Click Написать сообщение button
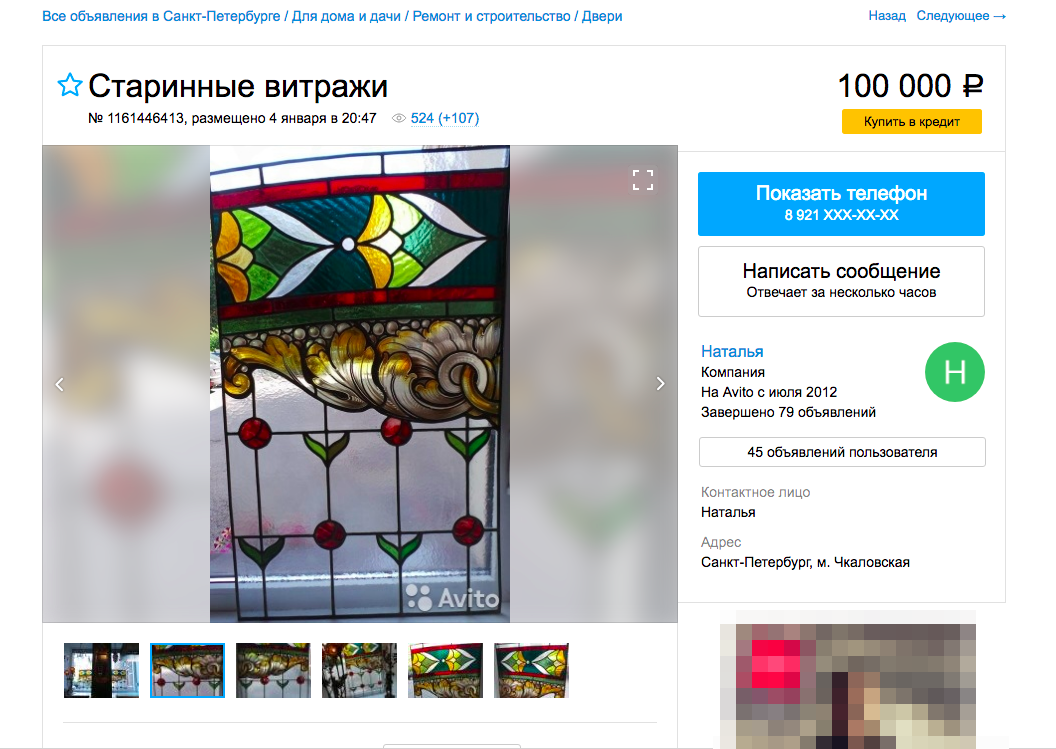 point(841,282)
